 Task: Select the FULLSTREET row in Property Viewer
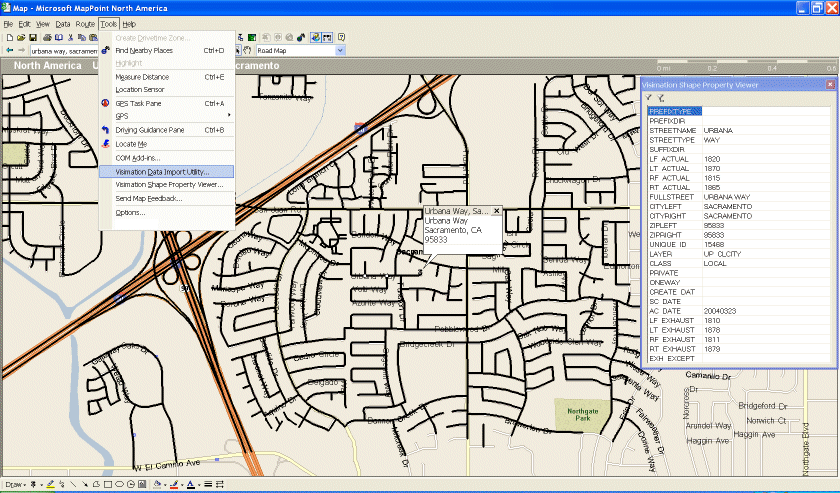tap(738, 197)
